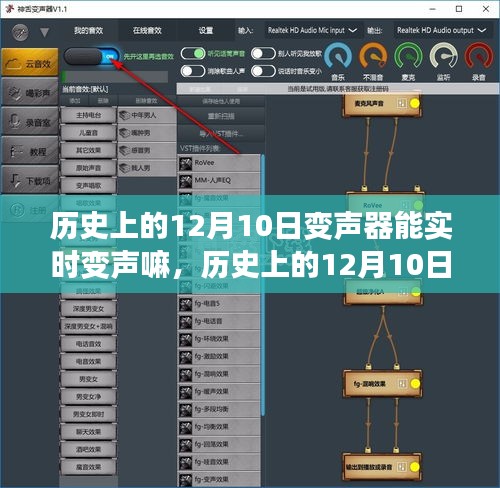Toggle yellow indicator on fg-混响效果 node
The height and width of the screenshot is (488, 500).
coord(415,384)
